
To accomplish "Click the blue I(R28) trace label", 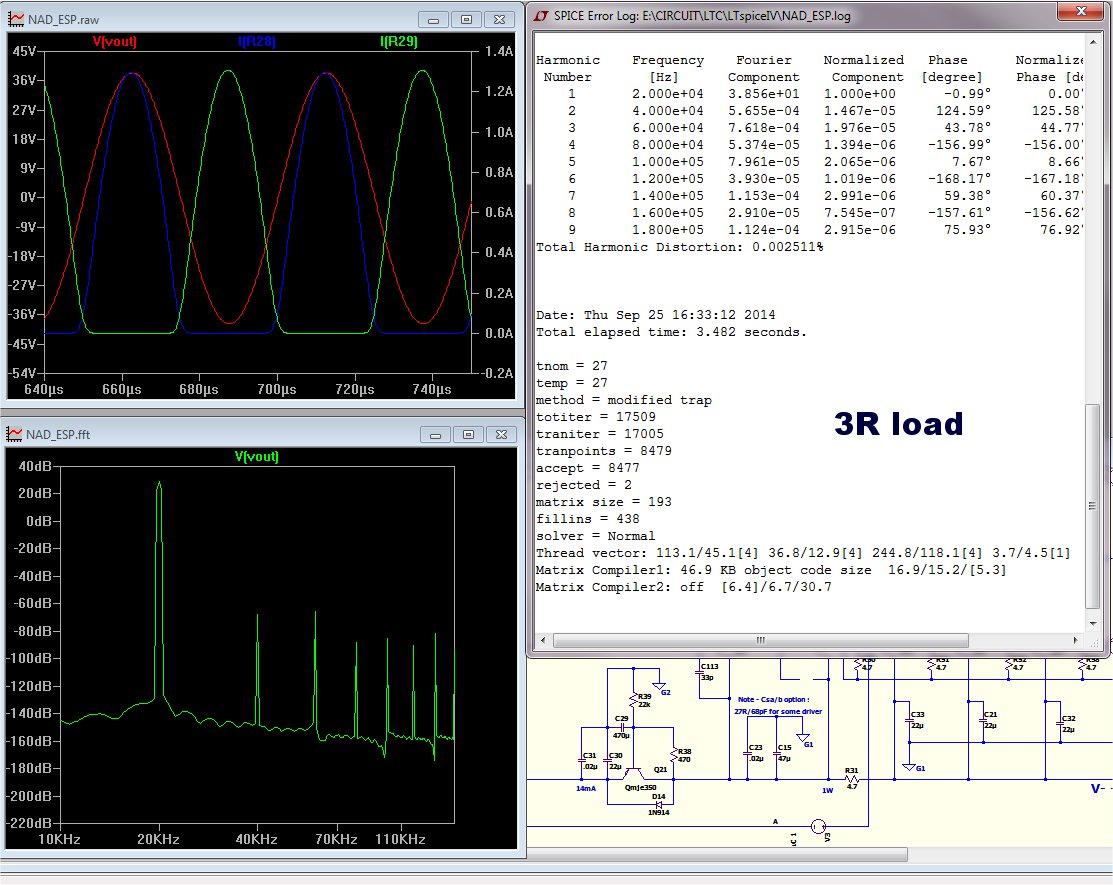I will pos(257,41).
